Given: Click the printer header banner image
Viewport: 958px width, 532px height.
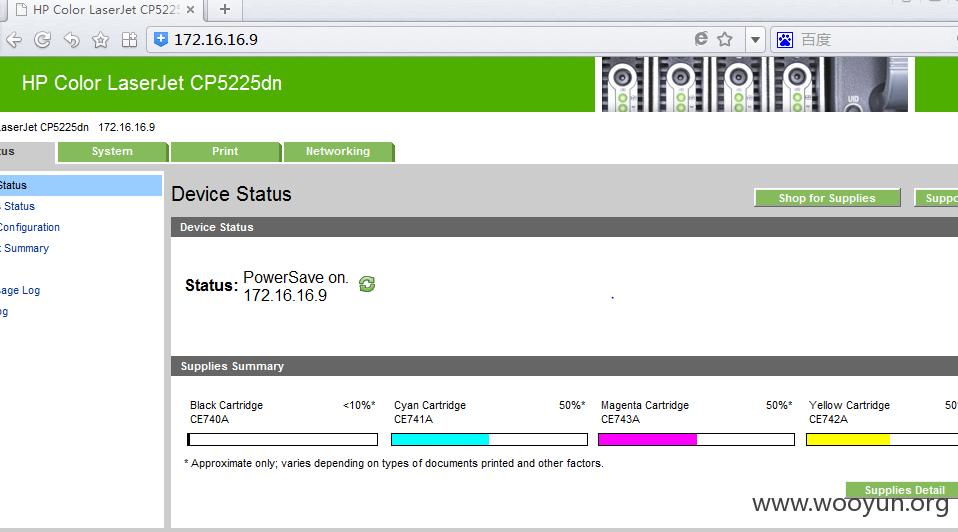Looking at the screenshot, I should pyautogui.click(x=755, y=84).
